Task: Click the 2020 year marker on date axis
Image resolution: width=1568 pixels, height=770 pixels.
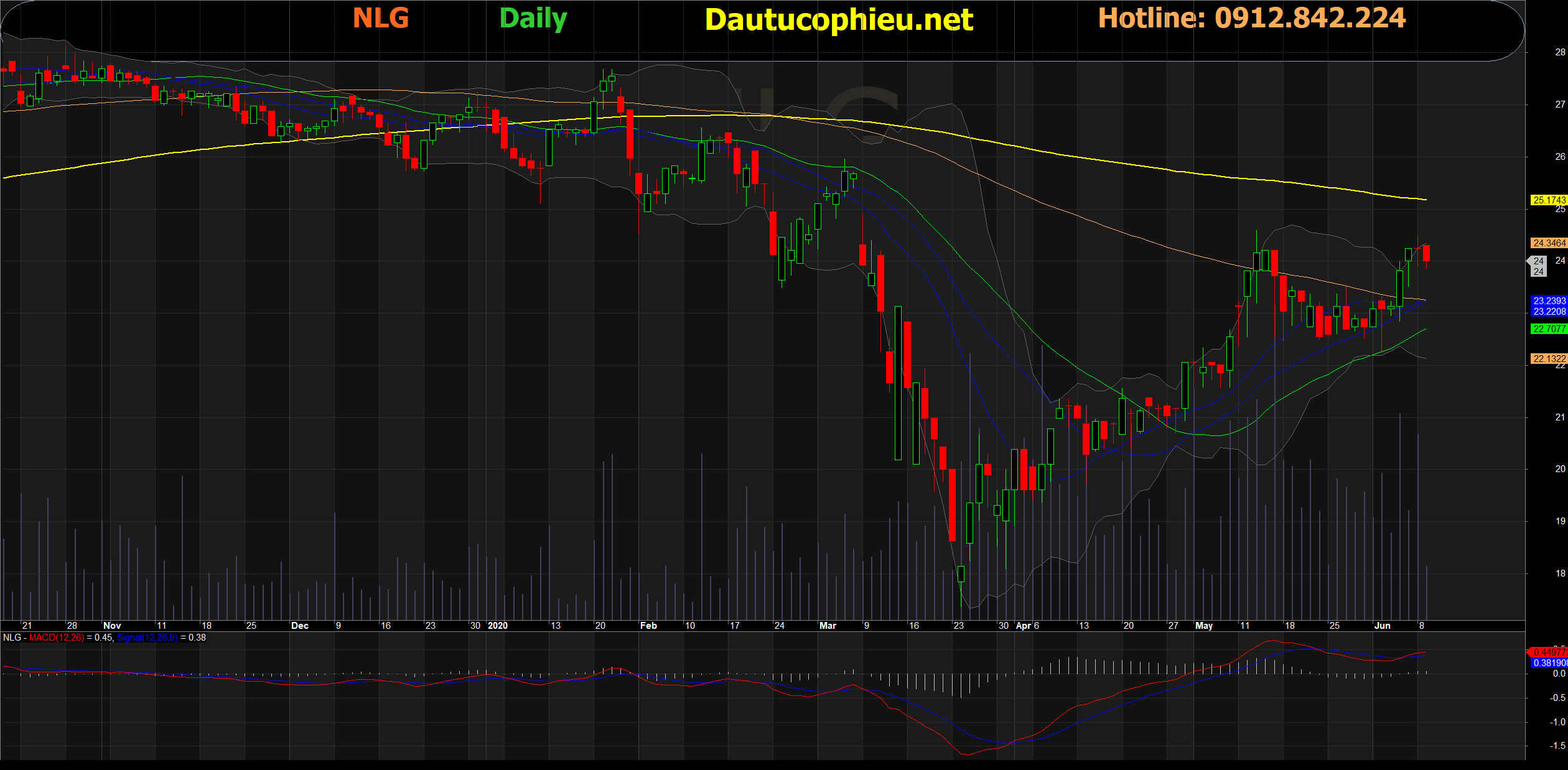Action: (498, 626)
